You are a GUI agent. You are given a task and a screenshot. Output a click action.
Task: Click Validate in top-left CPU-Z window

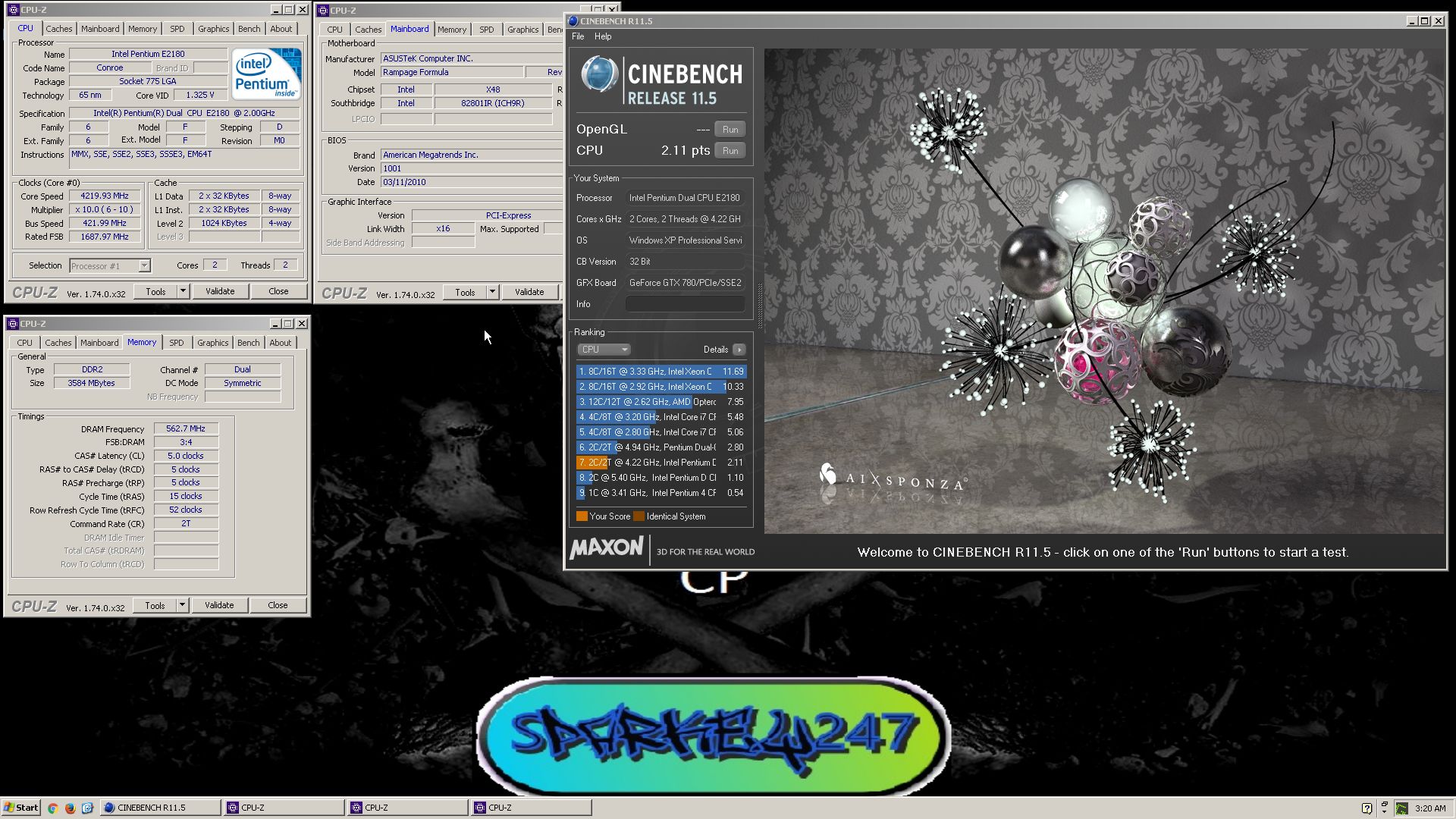(x=220, y=291)
